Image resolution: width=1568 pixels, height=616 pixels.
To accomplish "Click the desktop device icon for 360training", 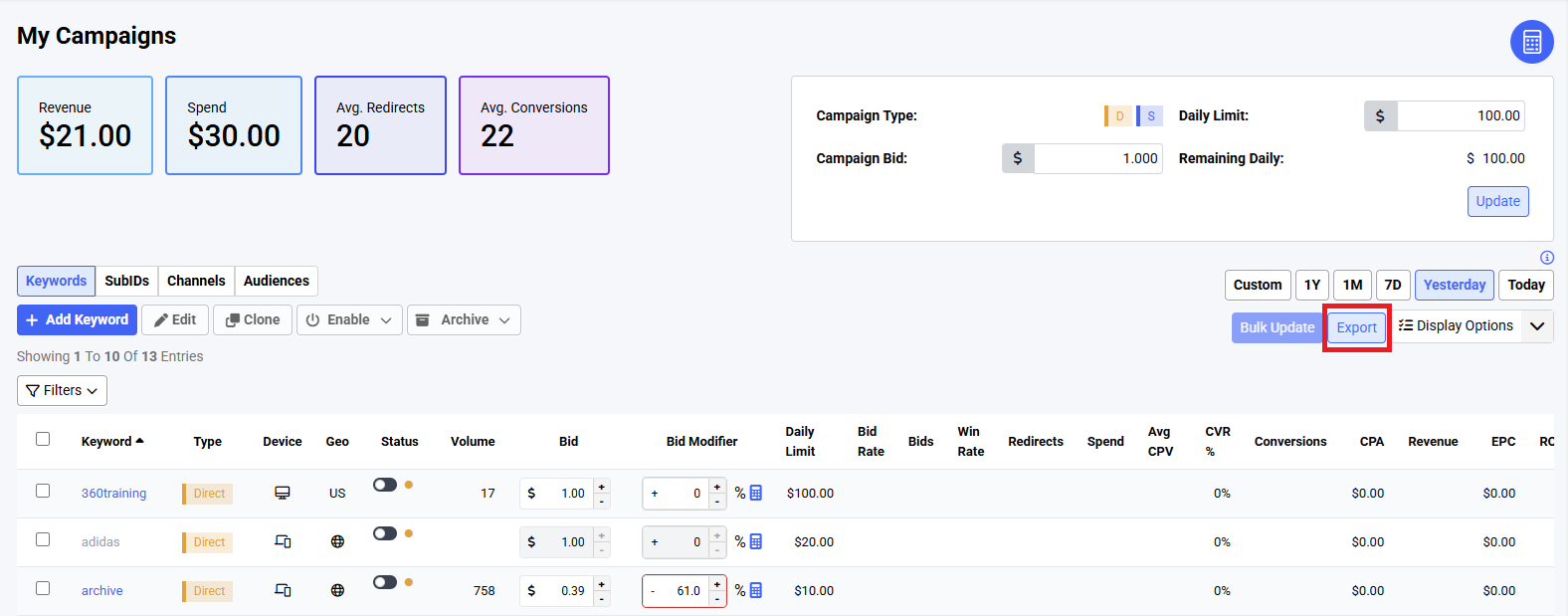I will tap(283, 494).
